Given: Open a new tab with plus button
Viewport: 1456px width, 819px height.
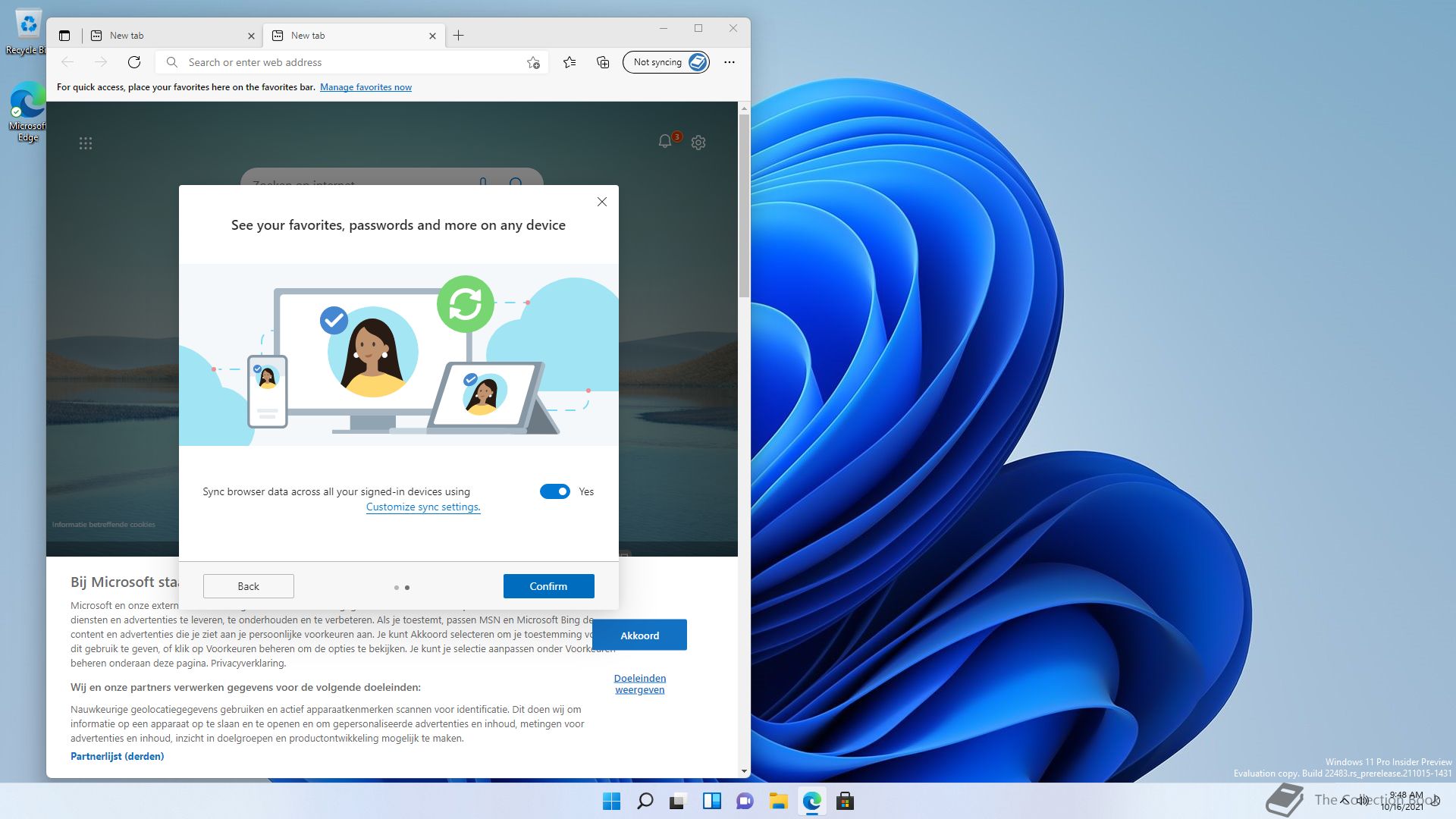Looking at the screenshot, I should pos(458,35).
